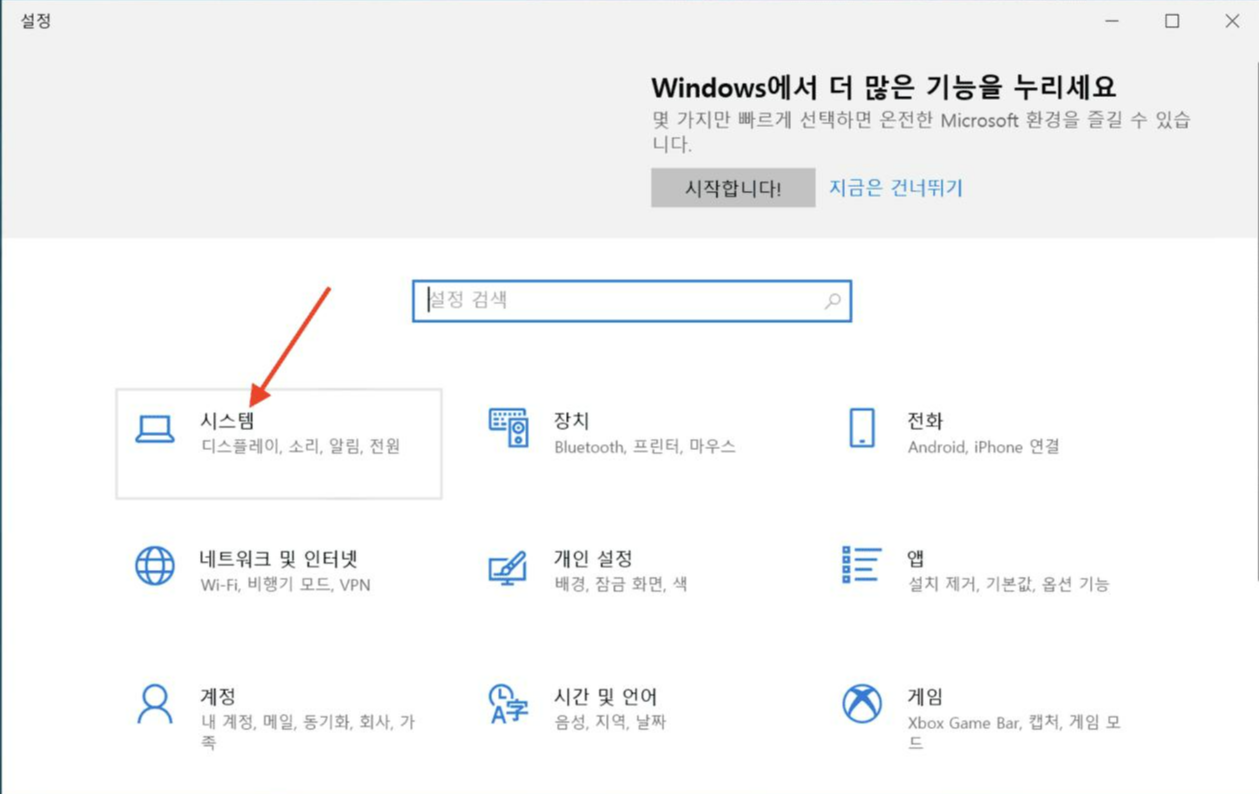
Task: Click the magnifier icon in 설정 검색
Action: 832,300
